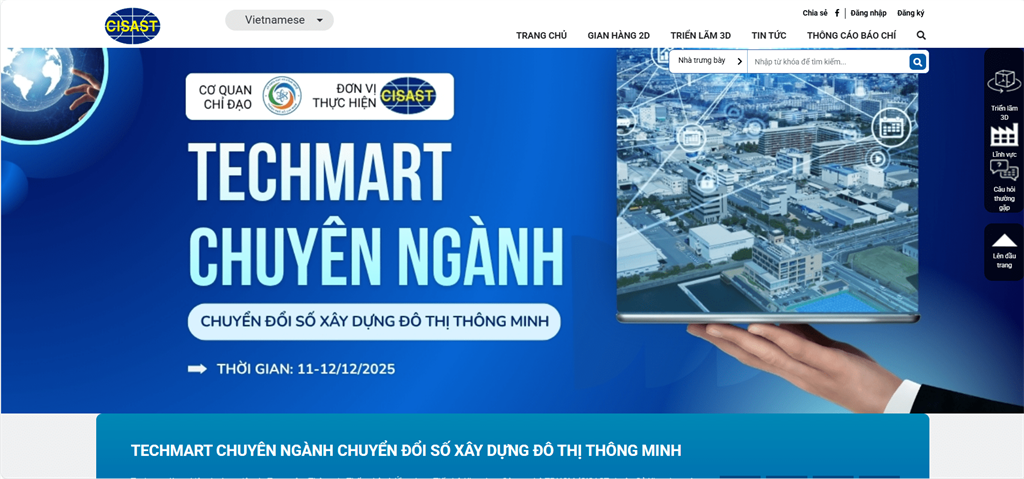The height and width of the screenshot is (479, 1024).
Task: Open the Triển lãm 3D cube icon
Action: 1004,82
